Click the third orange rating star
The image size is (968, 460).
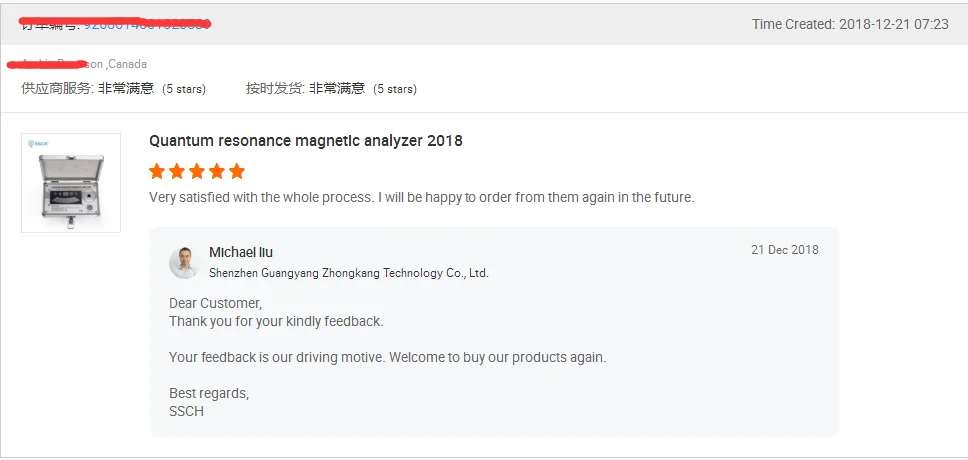[197, 171]
